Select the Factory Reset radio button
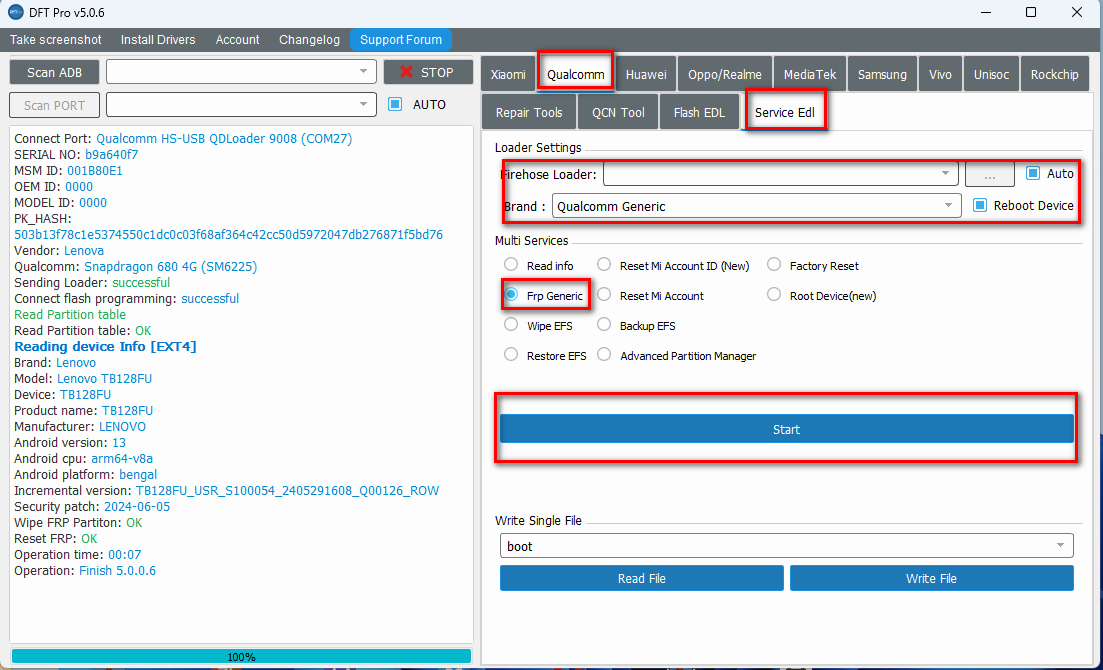Viewport: 1103px width, 670px height. tap(774, 265)
